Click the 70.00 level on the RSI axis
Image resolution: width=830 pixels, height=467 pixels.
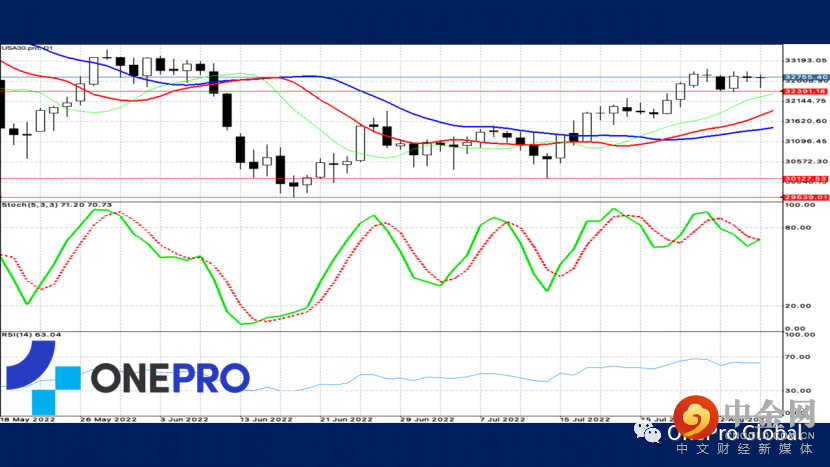798,357
